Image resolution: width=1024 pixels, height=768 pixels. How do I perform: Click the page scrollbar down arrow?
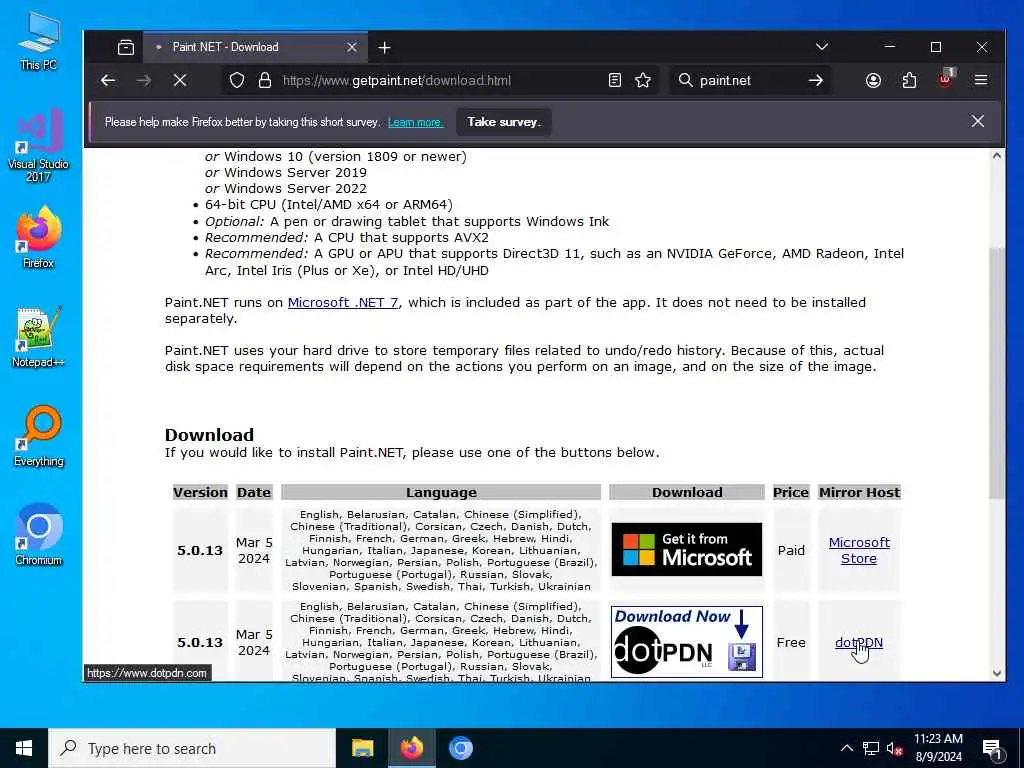coord(997,673)
